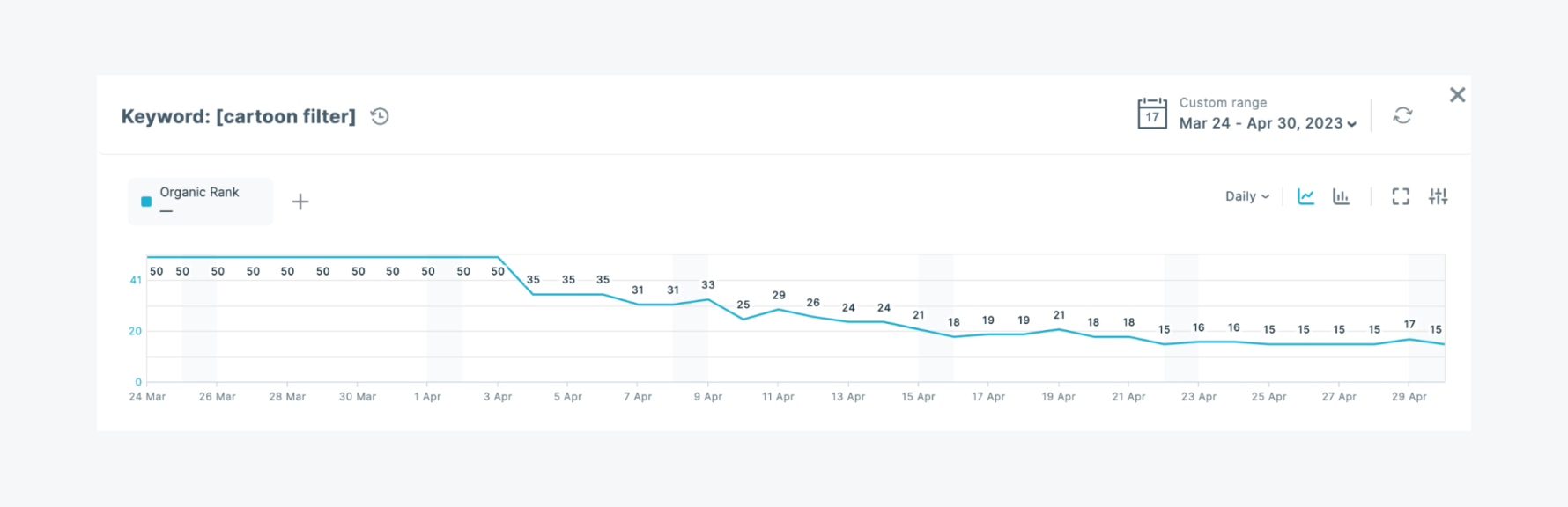1568x507 pixels.
Task: Click the 35 data label near 5 Apr
Action: 568,280
